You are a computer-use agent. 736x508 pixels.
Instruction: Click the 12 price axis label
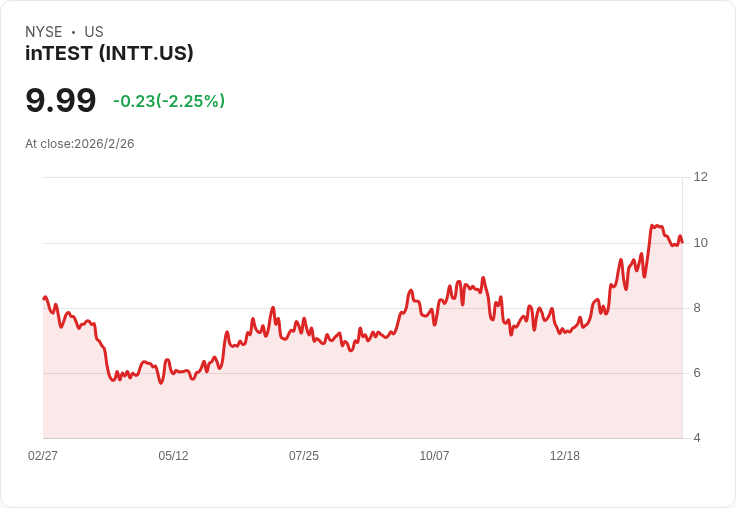click(700, 177)
